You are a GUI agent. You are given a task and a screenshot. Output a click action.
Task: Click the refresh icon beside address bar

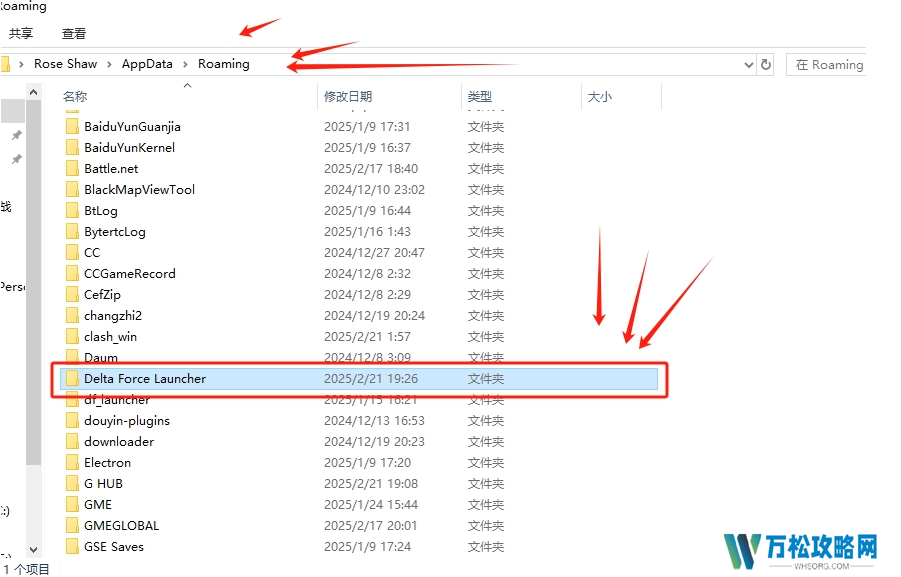[766, 64]
